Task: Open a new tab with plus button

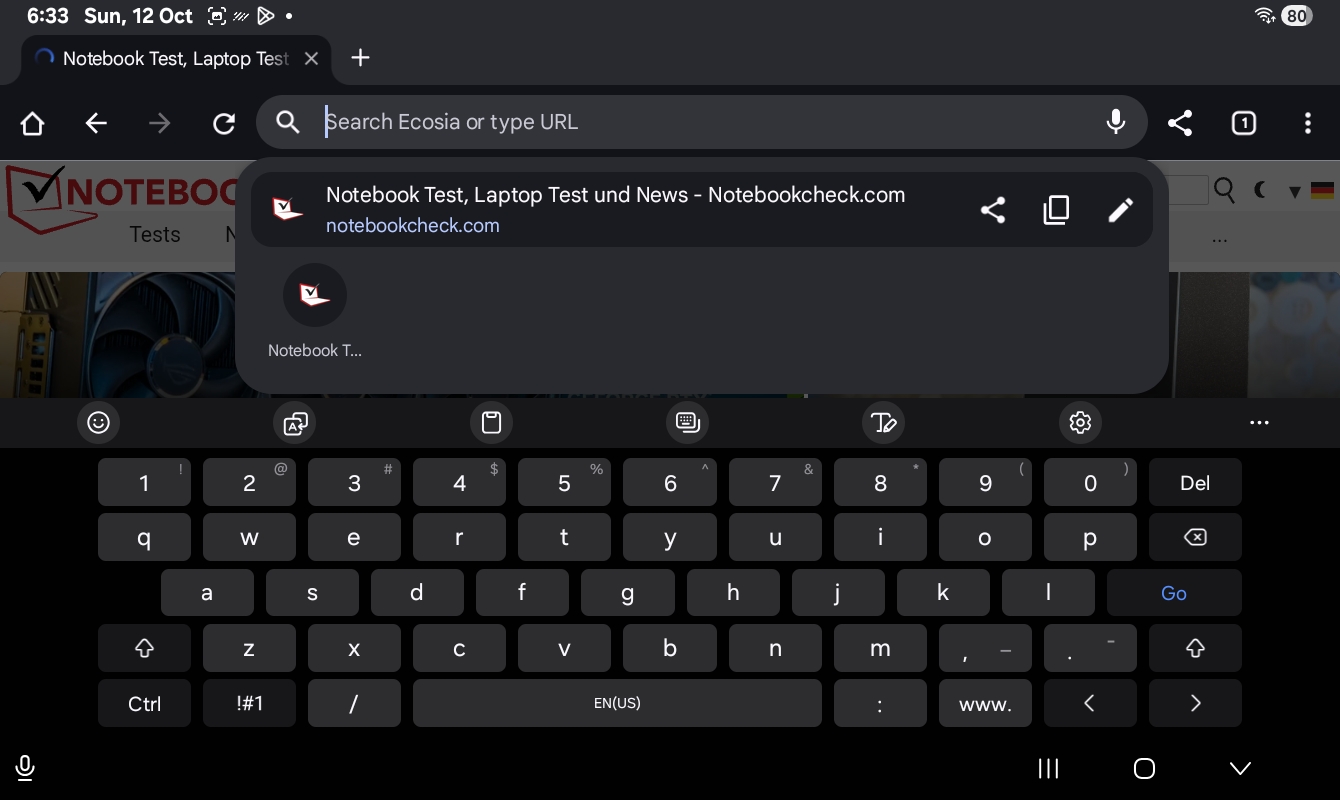Action: click(x=361, y=58)
